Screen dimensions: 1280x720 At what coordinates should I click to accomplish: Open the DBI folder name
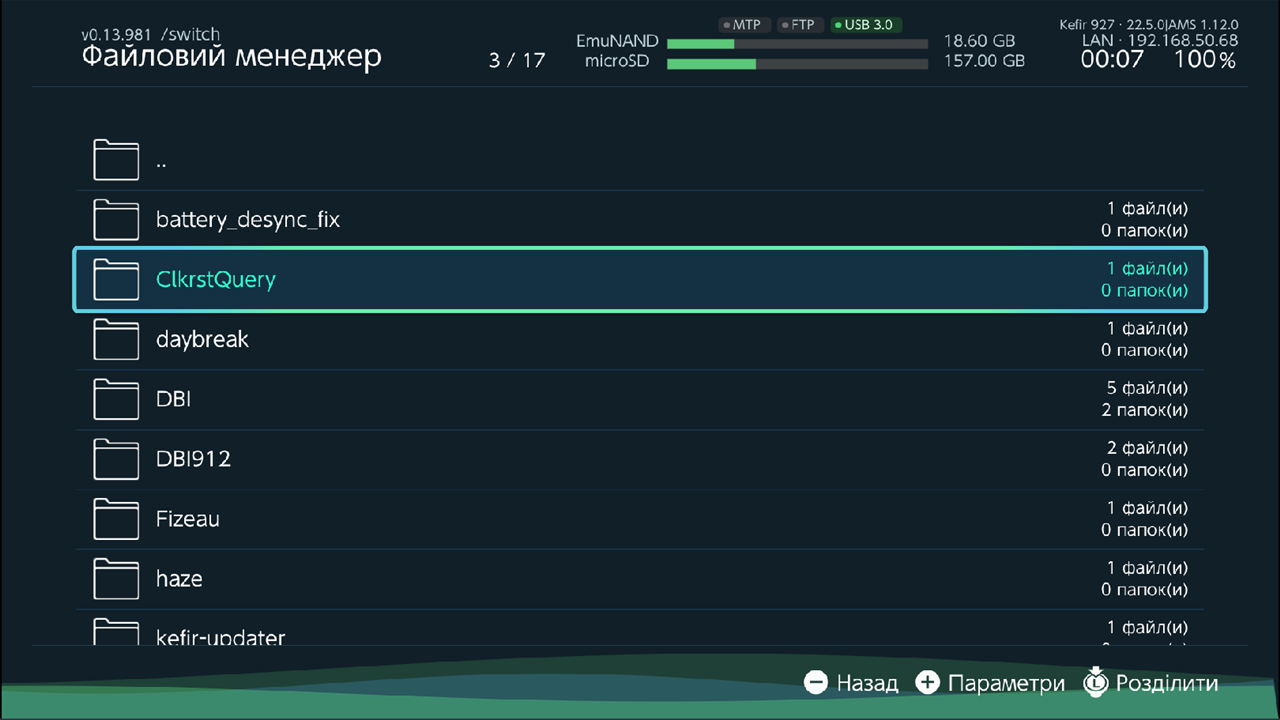(173, 399)
